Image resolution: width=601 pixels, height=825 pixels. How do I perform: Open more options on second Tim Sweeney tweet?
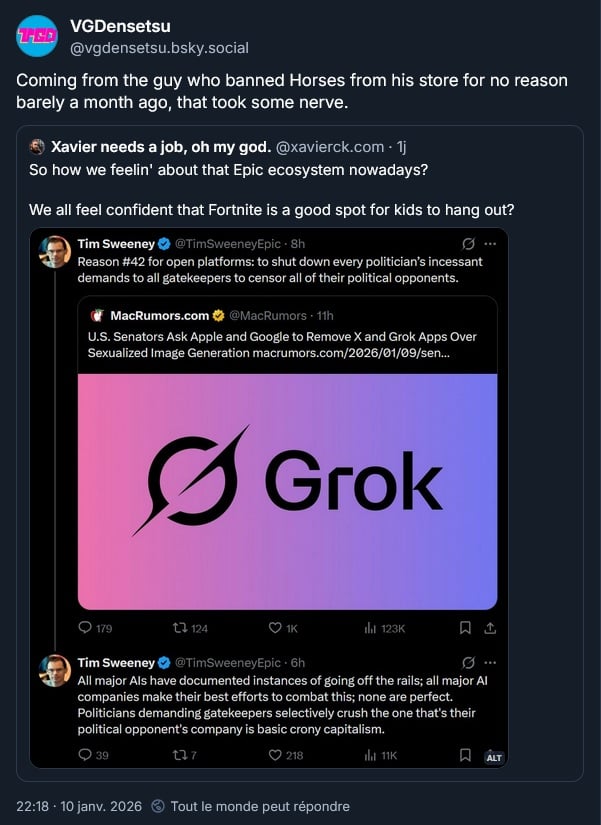(x=490, y=662)
